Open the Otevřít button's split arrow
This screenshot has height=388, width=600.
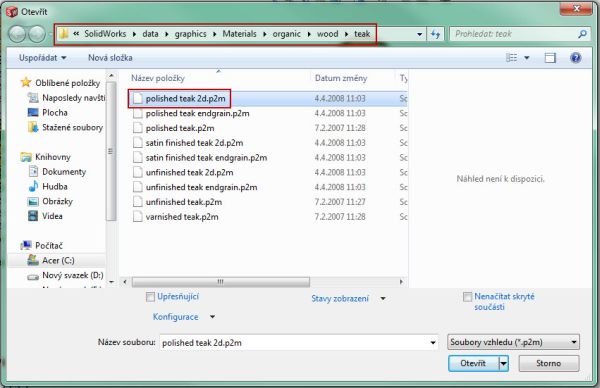pos(504,364)
